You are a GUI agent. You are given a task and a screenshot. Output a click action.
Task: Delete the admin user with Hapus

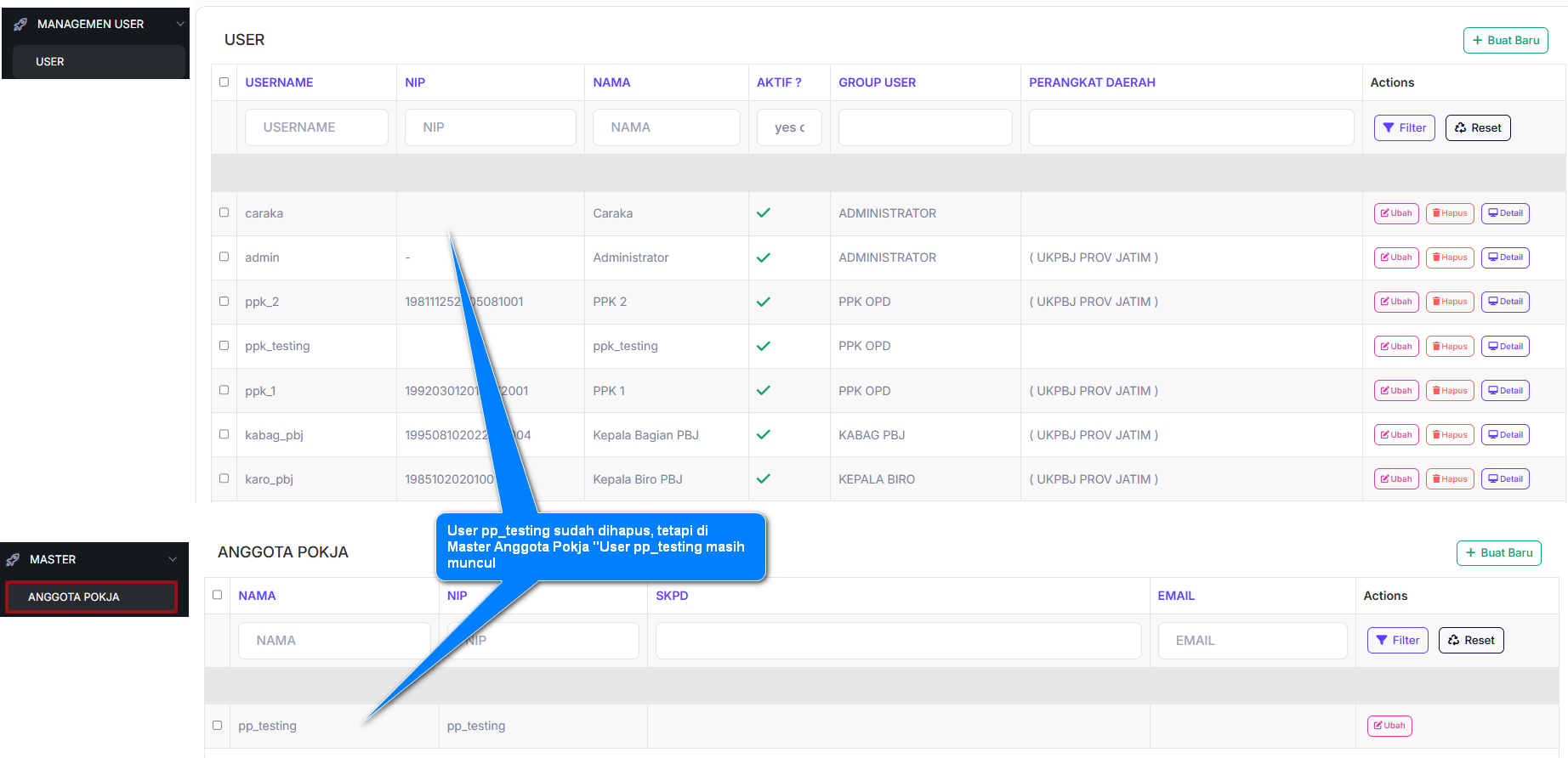(1449, 257)
